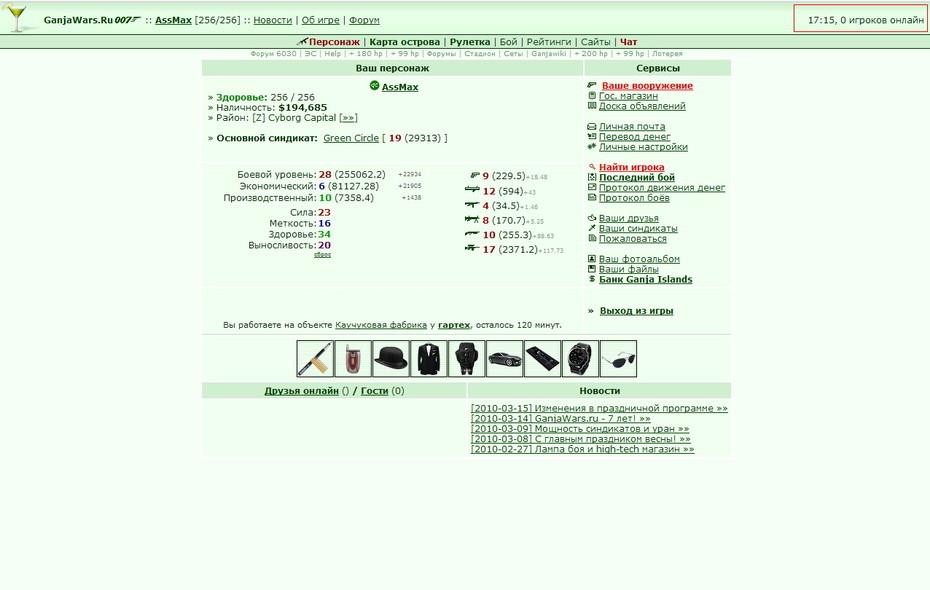The width and height of the screenshot is (930, 590).
Task: Click the gun icon beside Персонаж
Action: [302, 41]
